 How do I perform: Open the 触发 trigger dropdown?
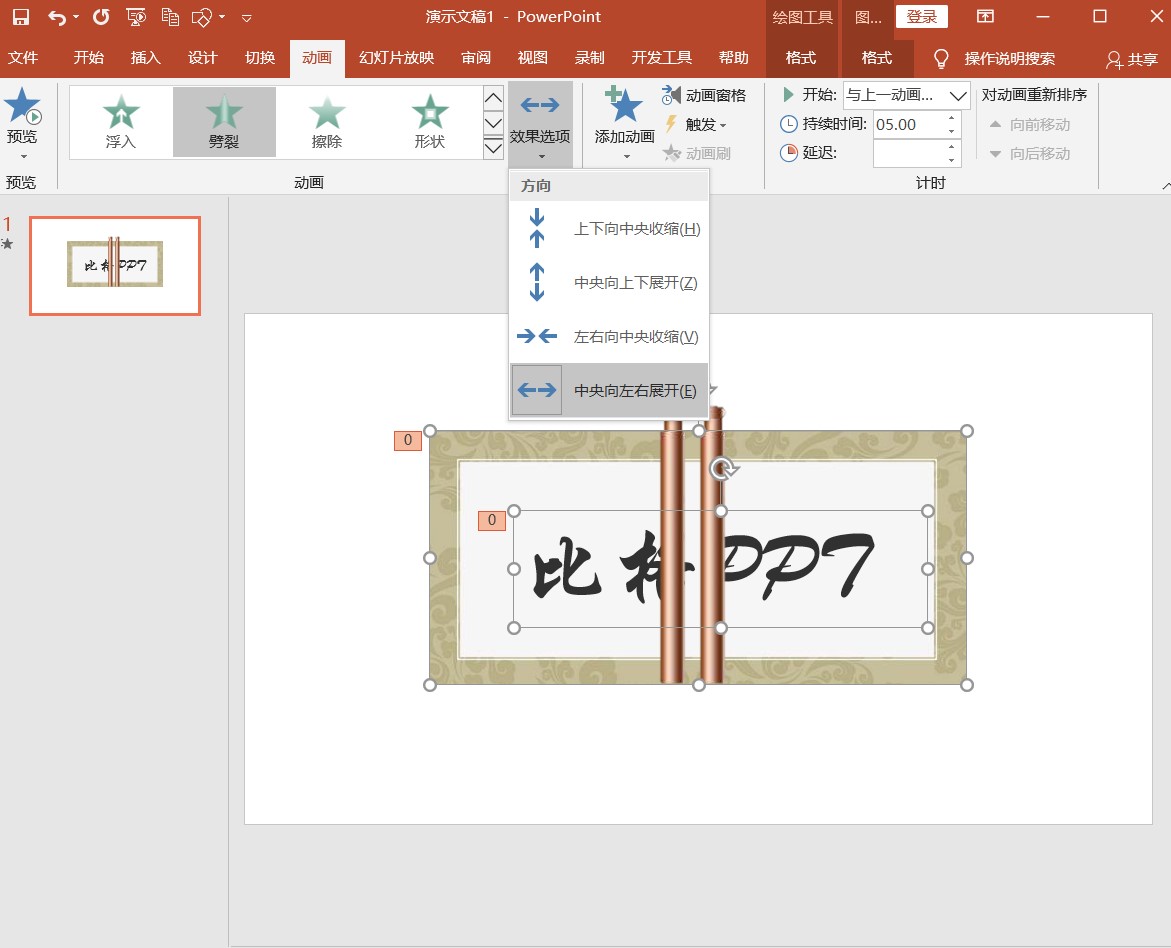point(695,124)
